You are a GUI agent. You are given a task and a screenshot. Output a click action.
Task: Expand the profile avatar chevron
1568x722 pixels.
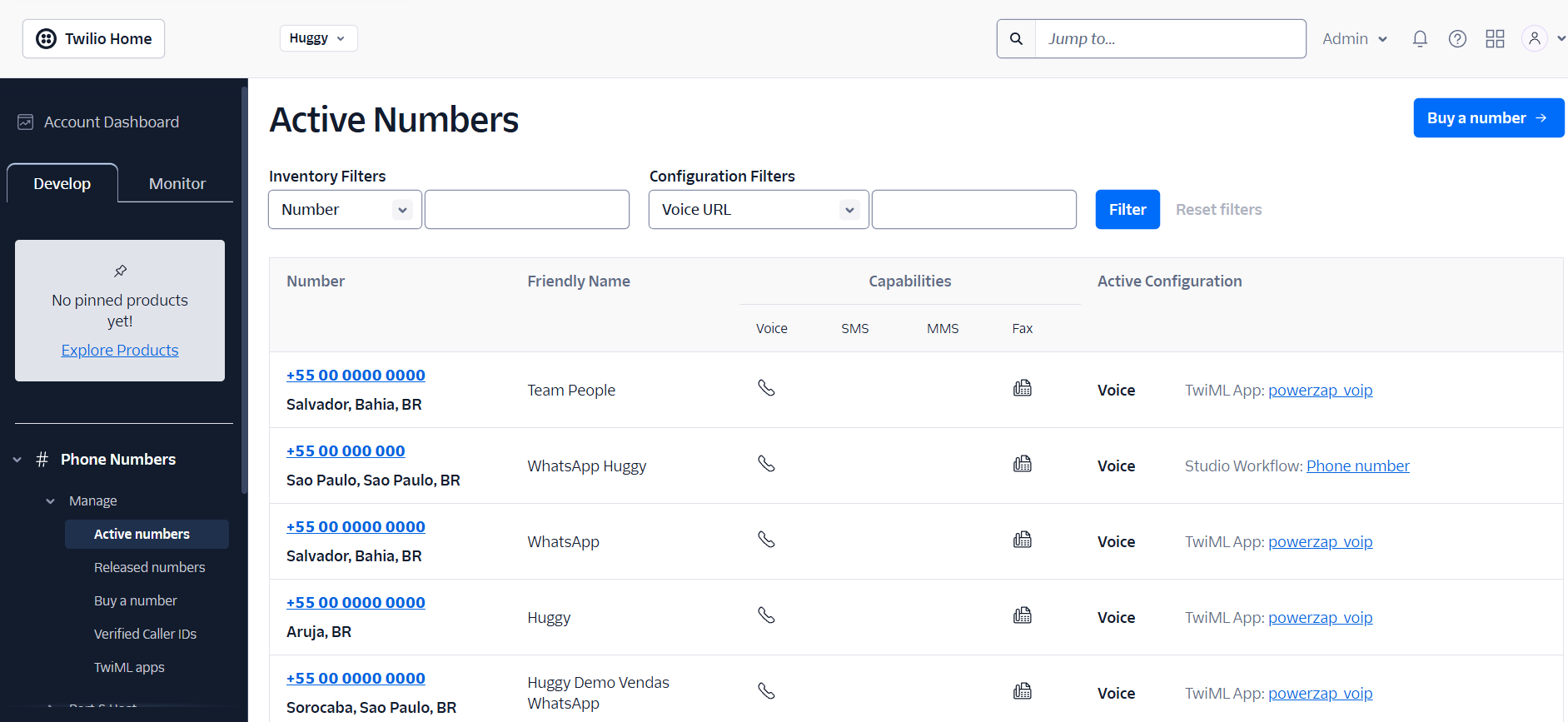pyautogui.click(x=1561, y=38)
